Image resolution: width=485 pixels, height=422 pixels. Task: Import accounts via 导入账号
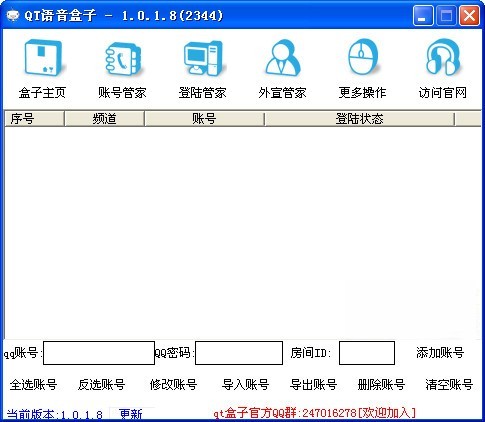point(245,384)
